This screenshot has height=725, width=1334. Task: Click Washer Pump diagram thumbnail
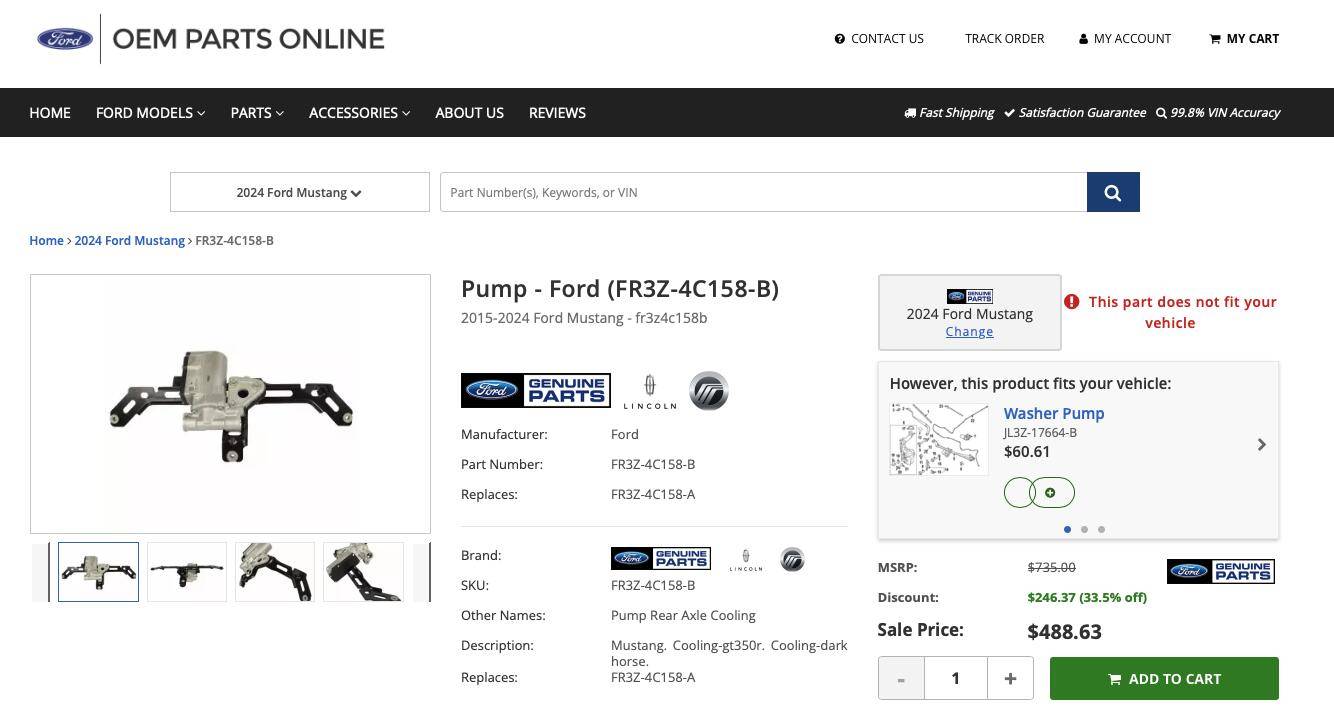coord(939,439)
